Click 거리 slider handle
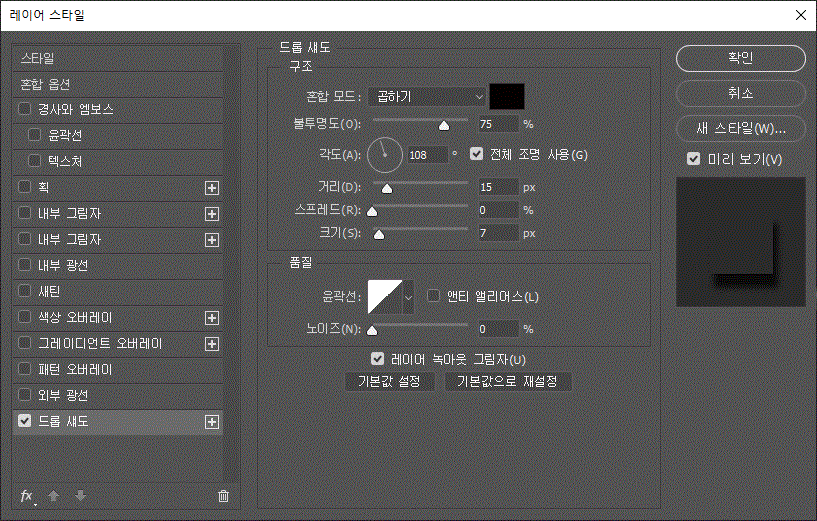The image size is (817, 521). (387, 189)
